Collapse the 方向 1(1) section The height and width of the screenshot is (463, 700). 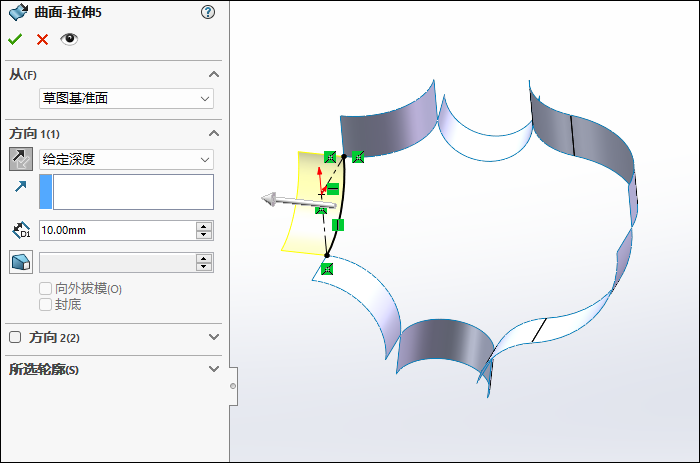pyautogui.click(x=214, y=133)
